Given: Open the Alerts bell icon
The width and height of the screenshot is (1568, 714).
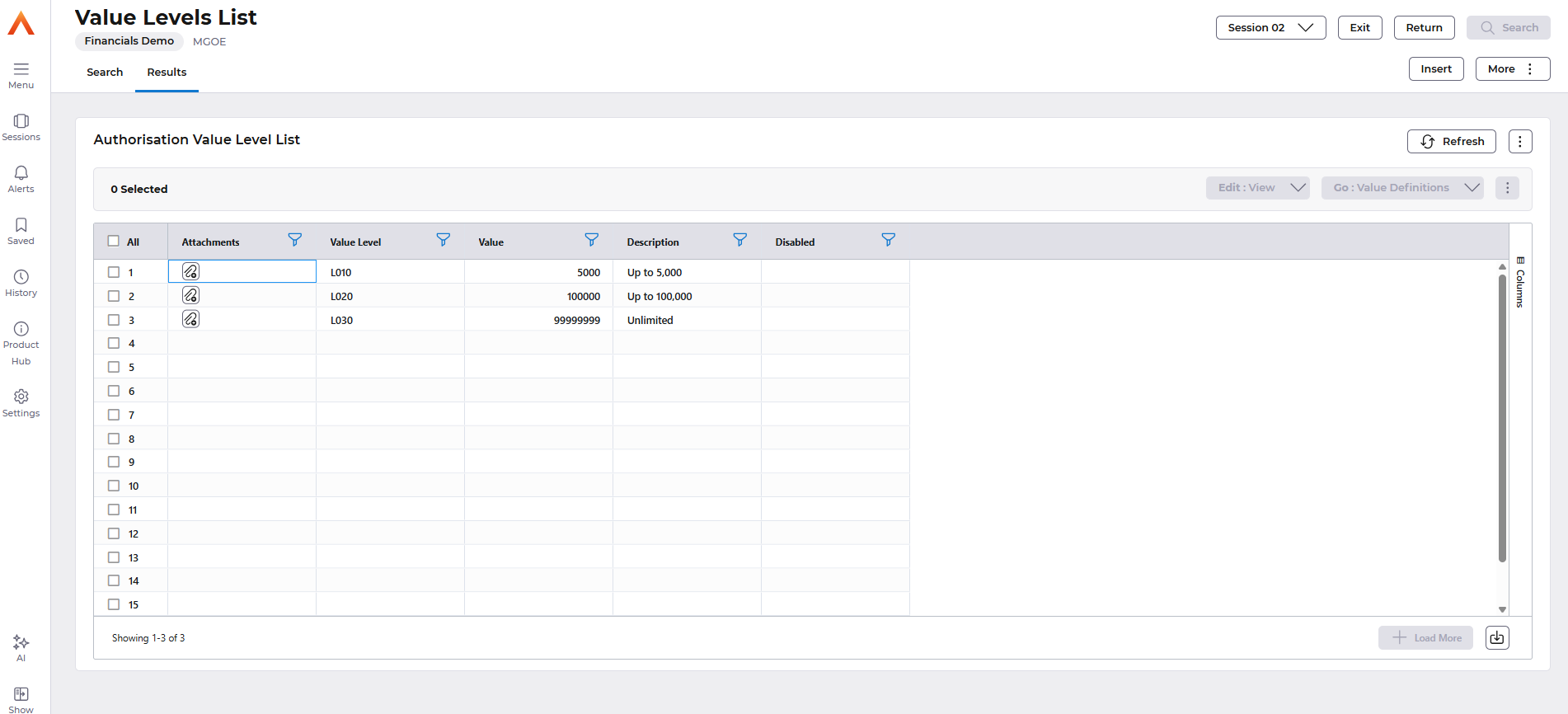Looking at the screenshot, I should click(x=21, y=173).
